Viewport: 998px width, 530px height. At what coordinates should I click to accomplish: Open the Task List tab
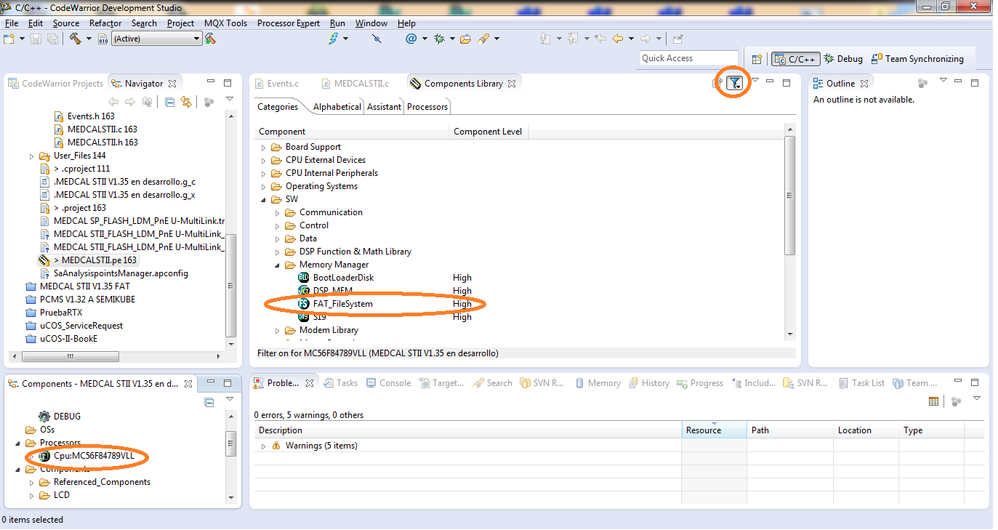(x=862, y=383)
